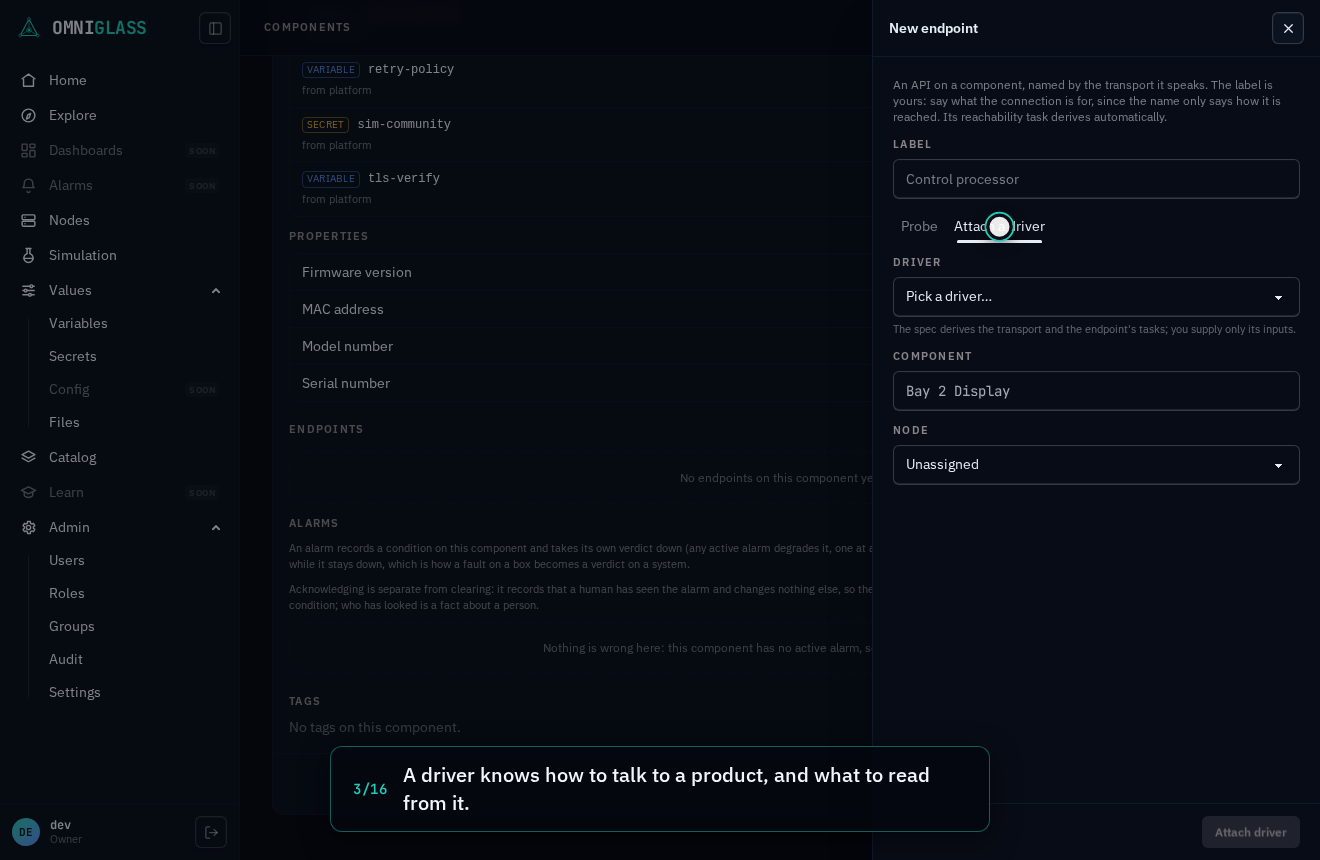The width and height of the screenshot is (1320, 860).
Task: Switch to the Probe tab
Action: pos(919,227)
